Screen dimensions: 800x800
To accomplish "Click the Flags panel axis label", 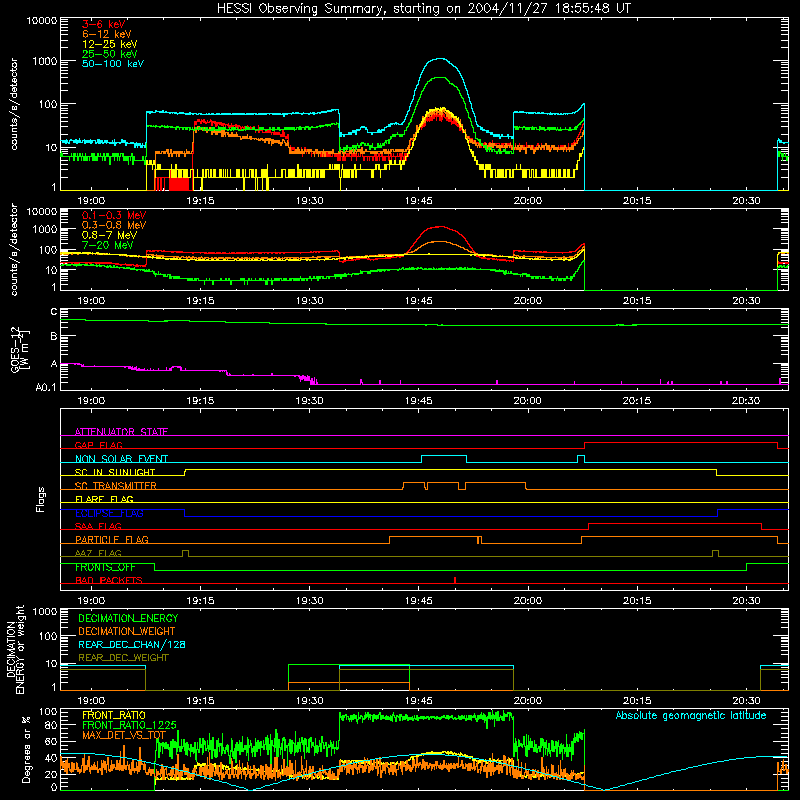I will click(x=41, y=499).
